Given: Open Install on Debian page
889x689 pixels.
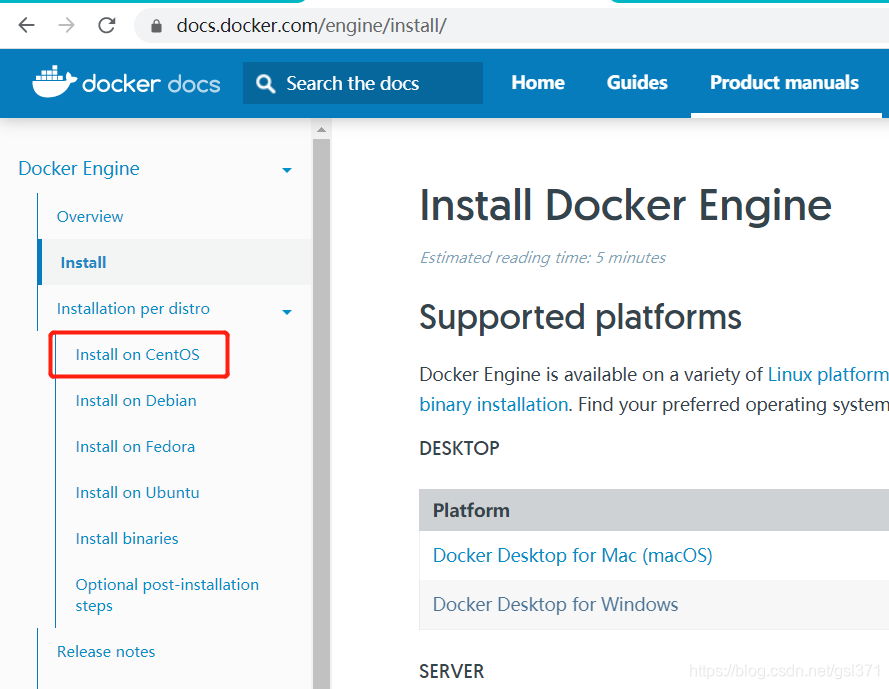Looking at the screenshot, I should point(136,400).
